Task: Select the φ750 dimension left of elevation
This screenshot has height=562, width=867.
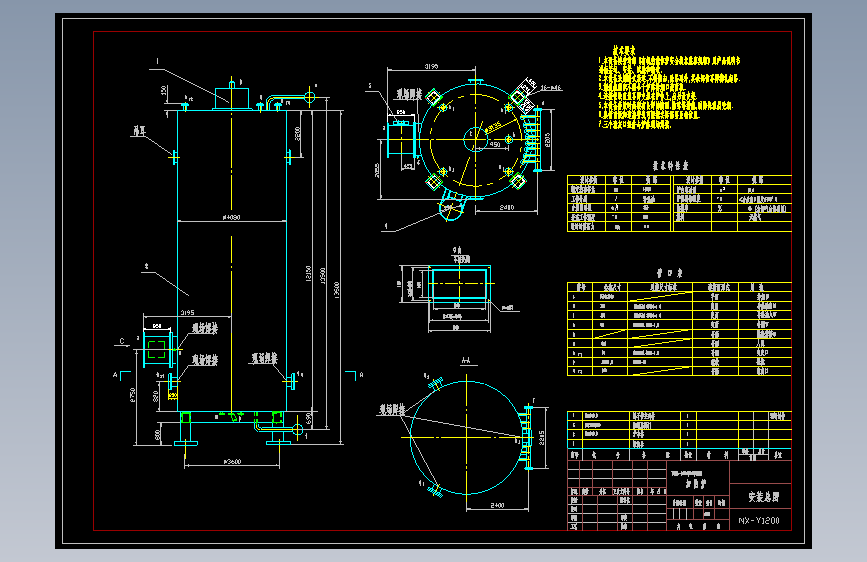Action: click(132, 395)
